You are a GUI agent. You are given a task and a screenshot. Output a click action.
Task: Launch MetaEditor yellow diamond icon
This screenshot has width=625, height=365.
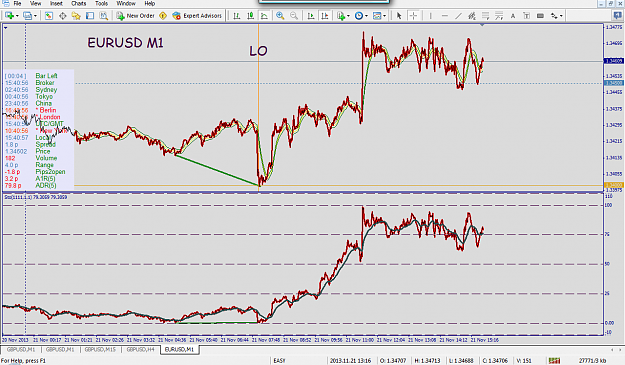pos(163,16)
